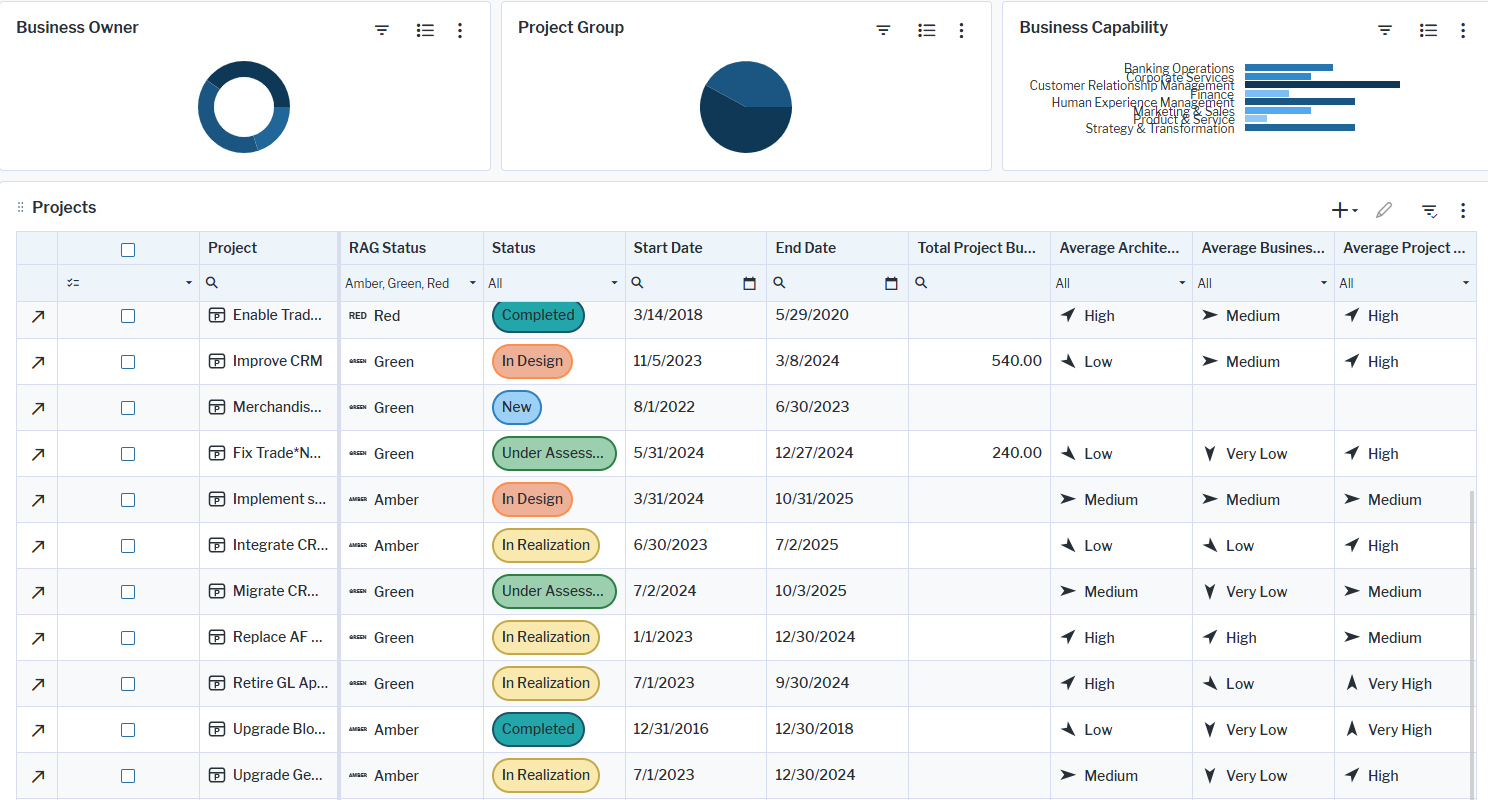Screen dimensions: 1488x800
Task: Expand the RAG Status filter dropdown
Action: 473,284
